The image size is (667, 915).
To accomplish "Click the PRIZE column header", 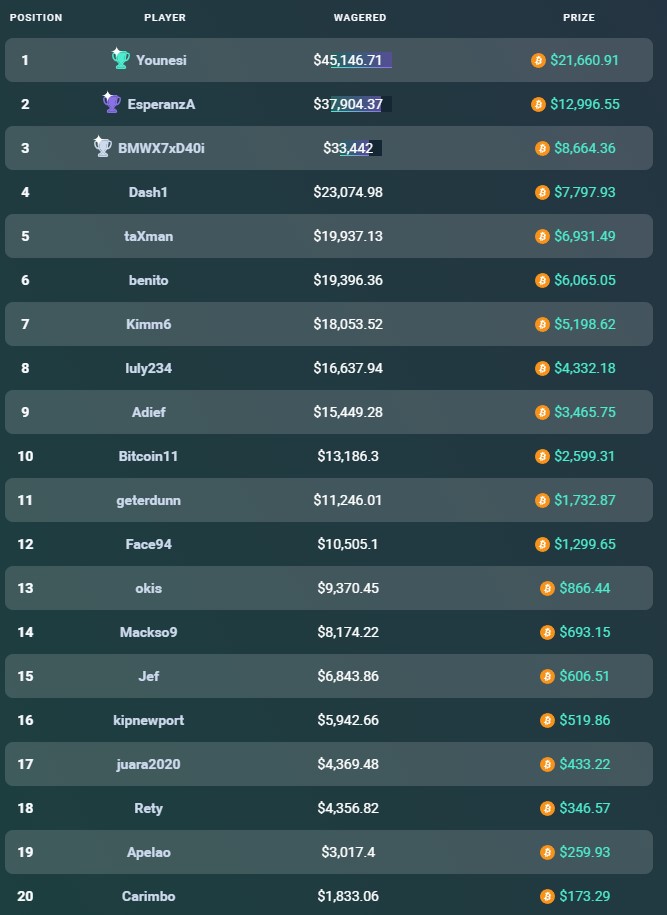I will [579, 18].
